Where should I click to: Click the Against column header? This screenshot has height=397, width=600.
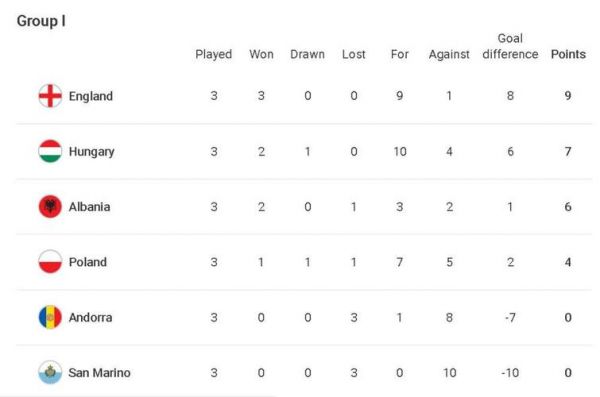click(449, 55)
